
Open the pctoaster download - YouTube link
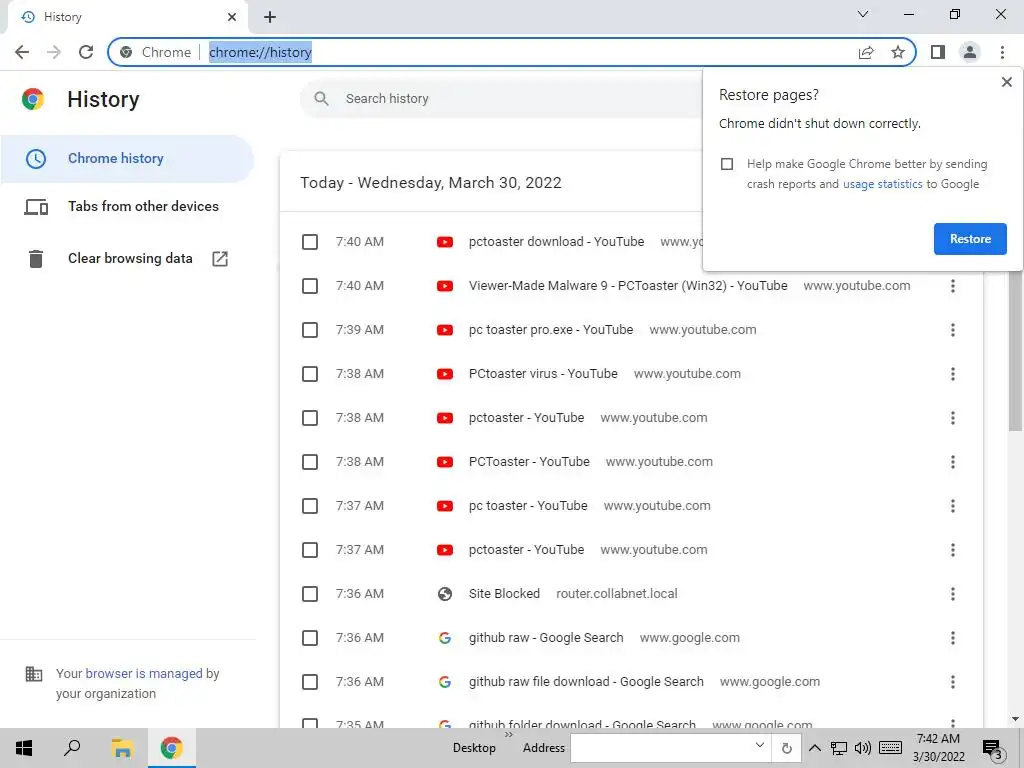tap(556, 242)
